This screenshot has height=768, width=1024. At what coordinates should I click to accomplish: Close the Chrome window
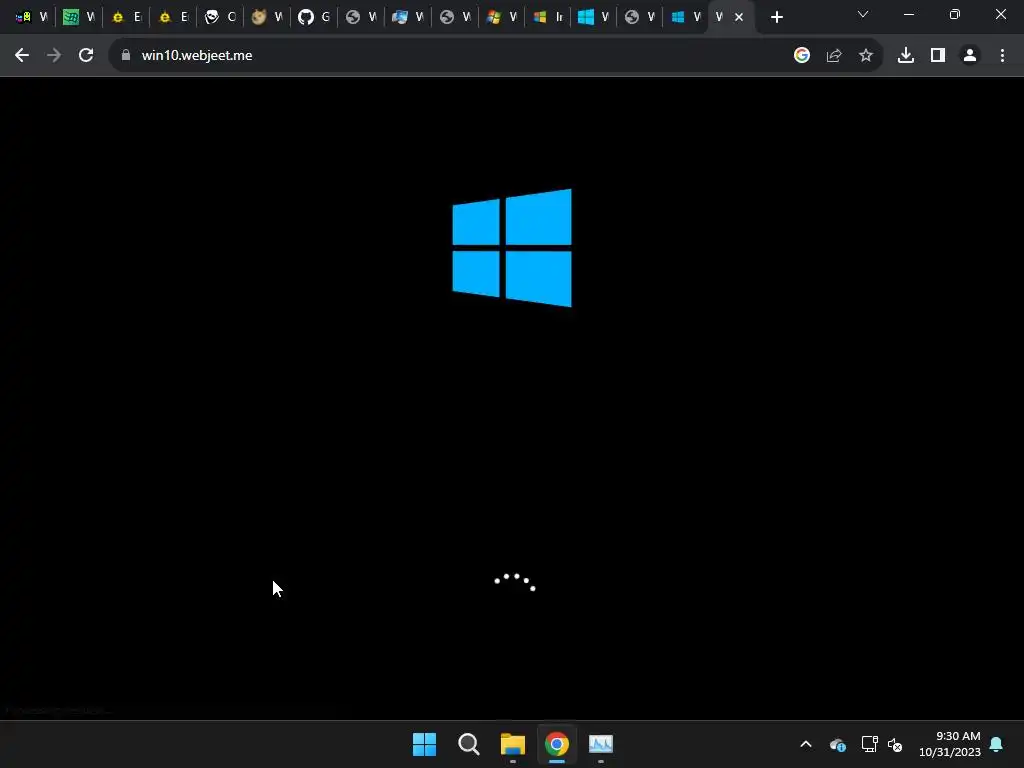[1000, 14]
